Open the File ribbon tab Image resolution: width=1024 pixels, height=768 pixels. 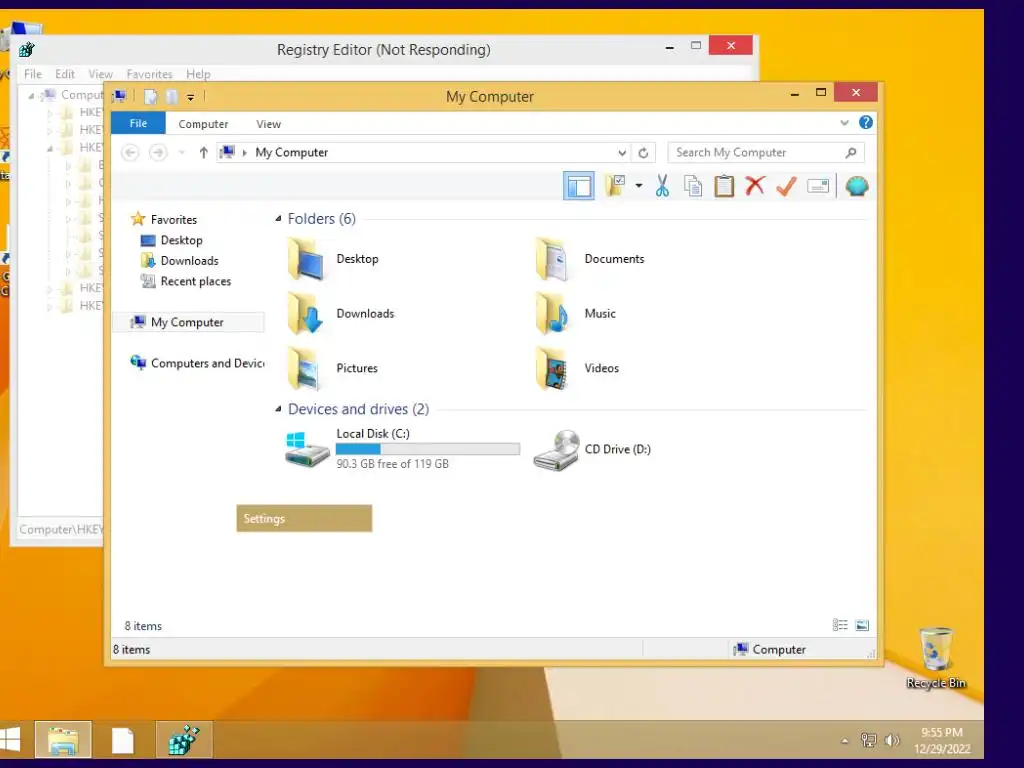tap(138, 123)
